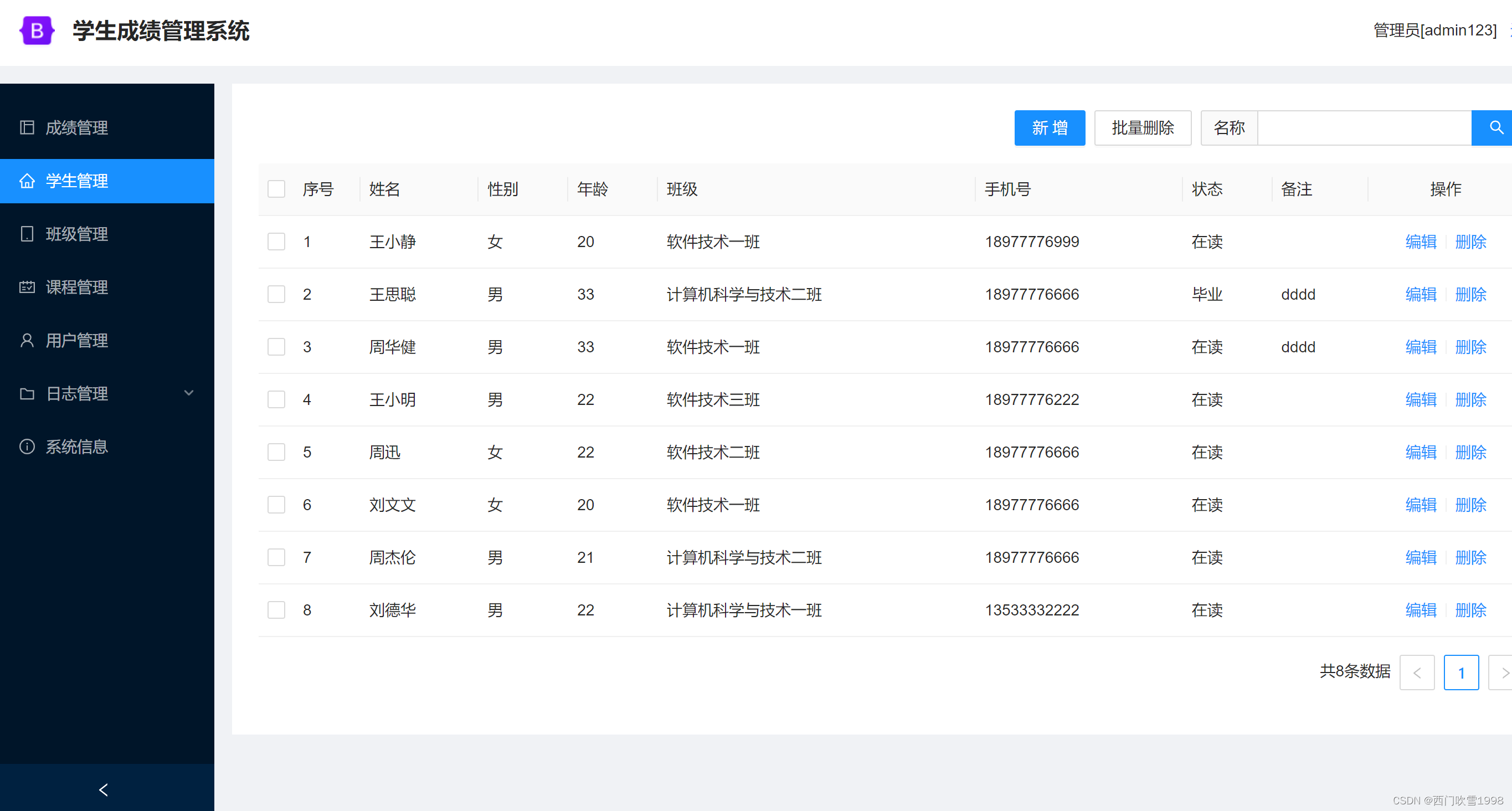Toggle the select-all checkbox in table header

pos(276,189)
